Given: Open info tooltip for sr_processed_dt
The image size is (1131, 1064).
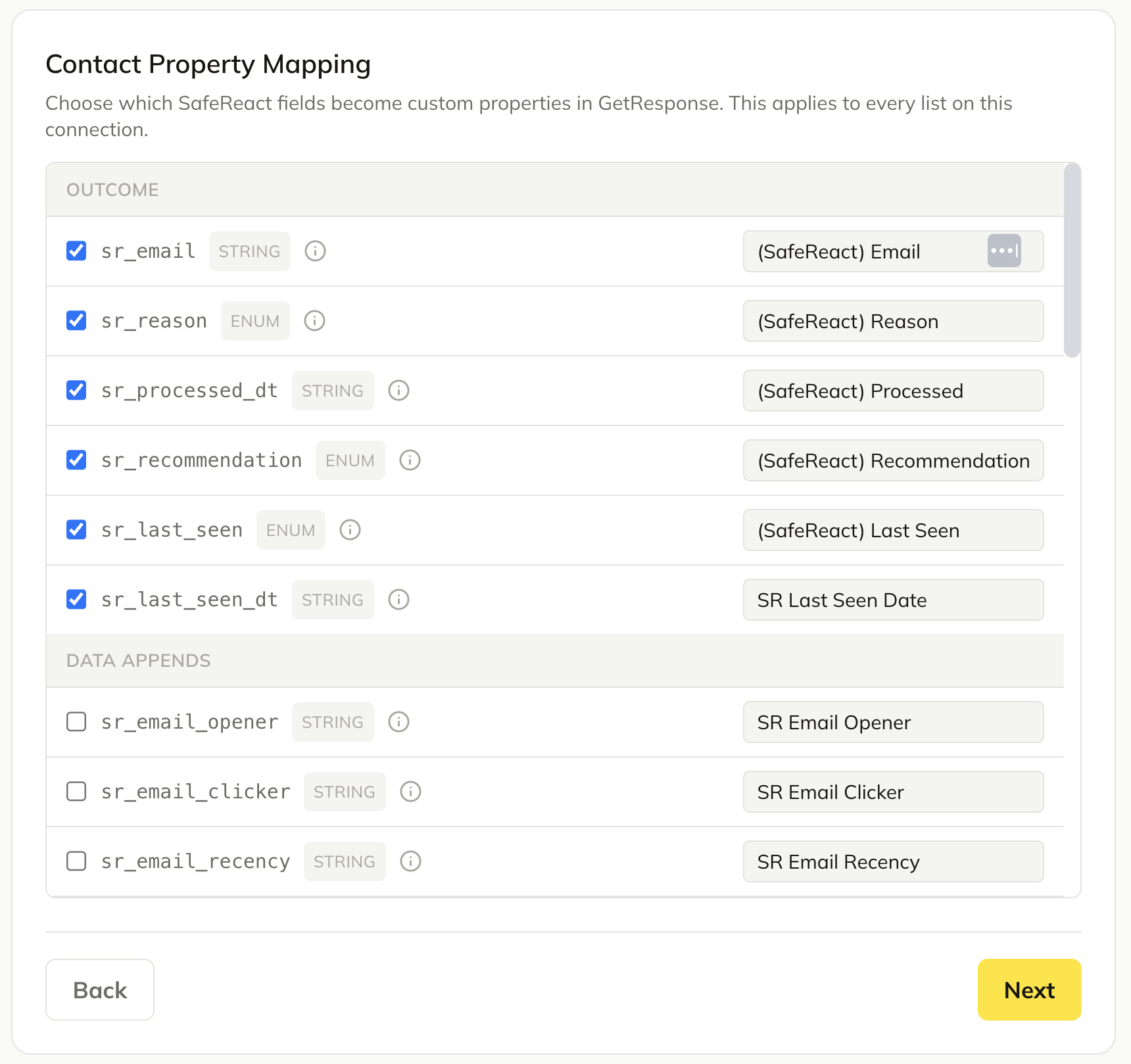Looking at the screenshot, I should click(x=398, y=391).
